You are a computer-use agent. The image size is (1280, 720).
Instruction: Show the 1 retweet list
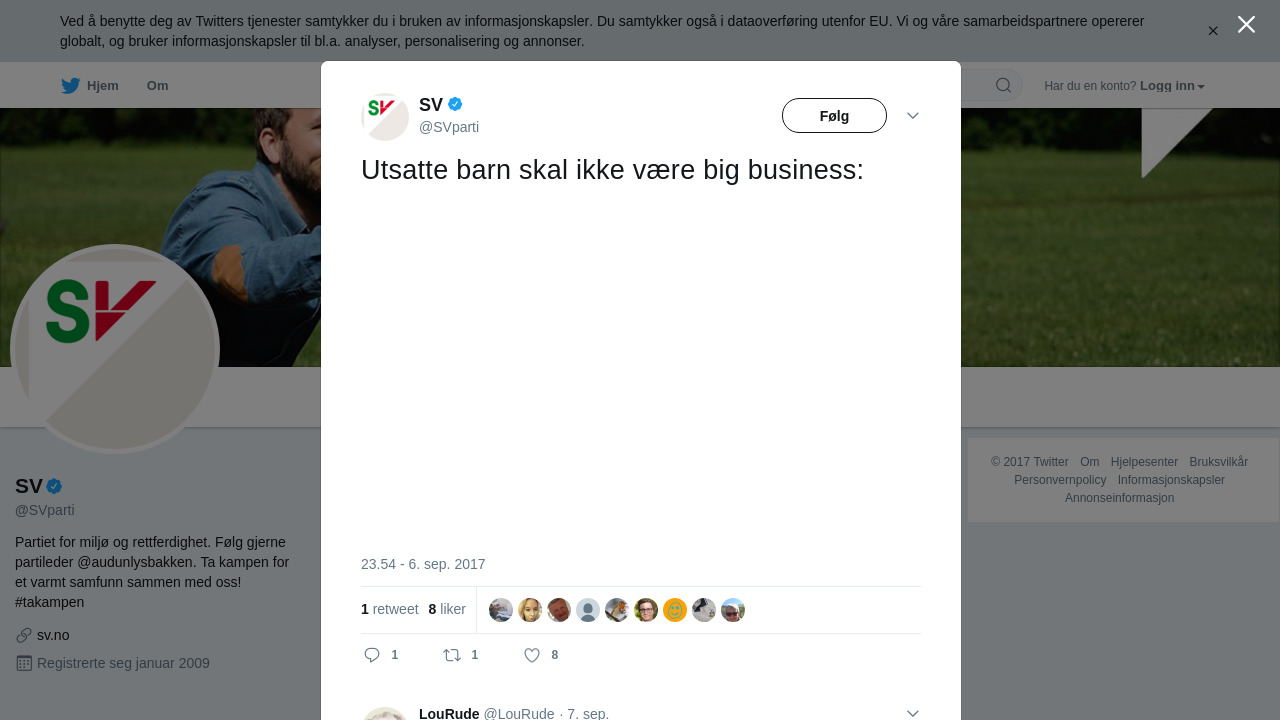[390, 609]
